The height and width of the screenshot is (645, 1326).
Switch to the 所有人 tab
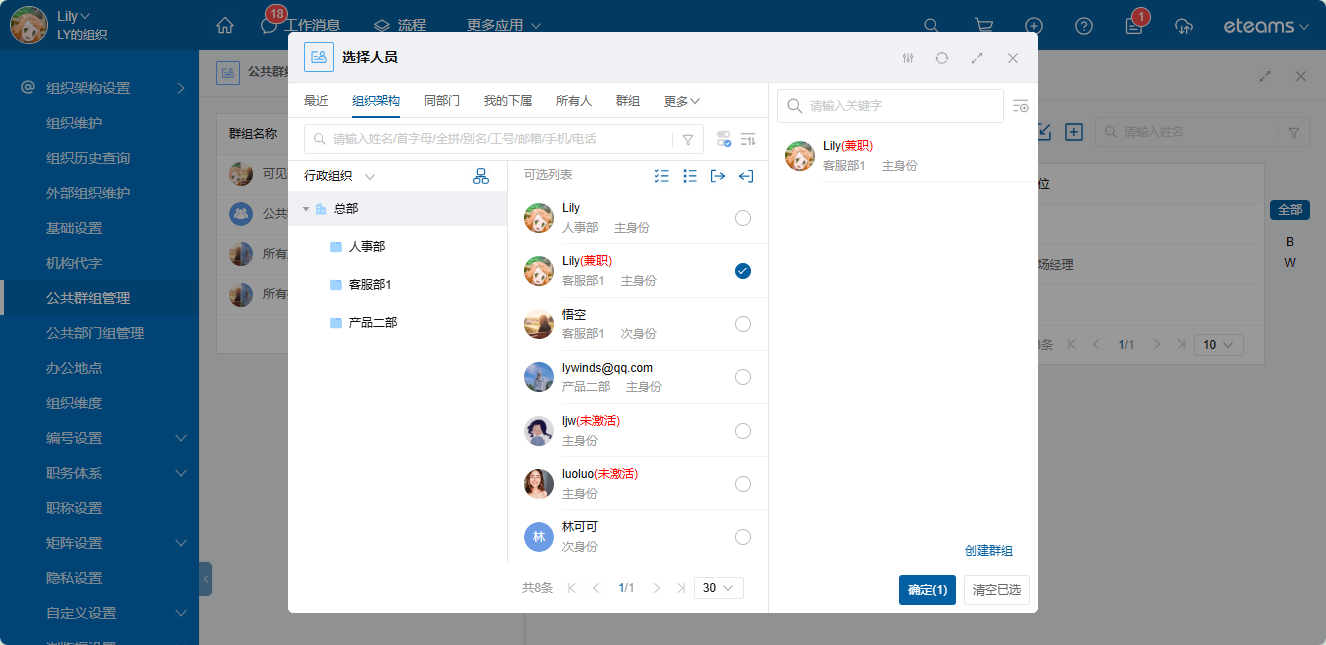point(574,101)
